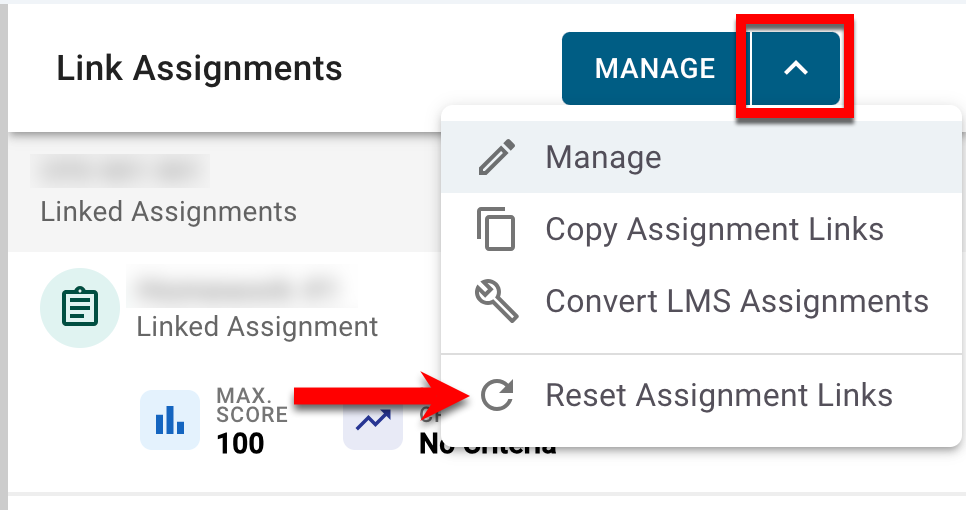Choose Reset Assignment Links menu option
Image resolution: width=966 pixels, height=510 pixels.
click(x=718, y=395)
